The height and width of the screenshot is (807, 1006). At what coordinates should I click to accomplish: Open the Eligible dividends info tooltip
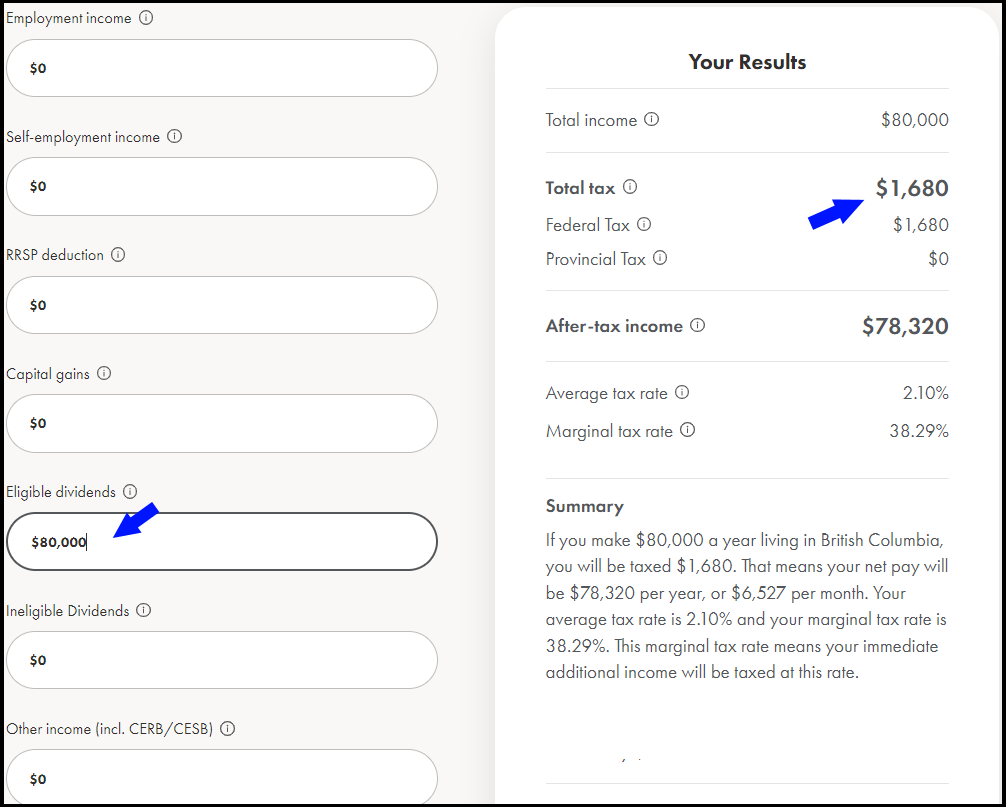click(x=131, y=491)
